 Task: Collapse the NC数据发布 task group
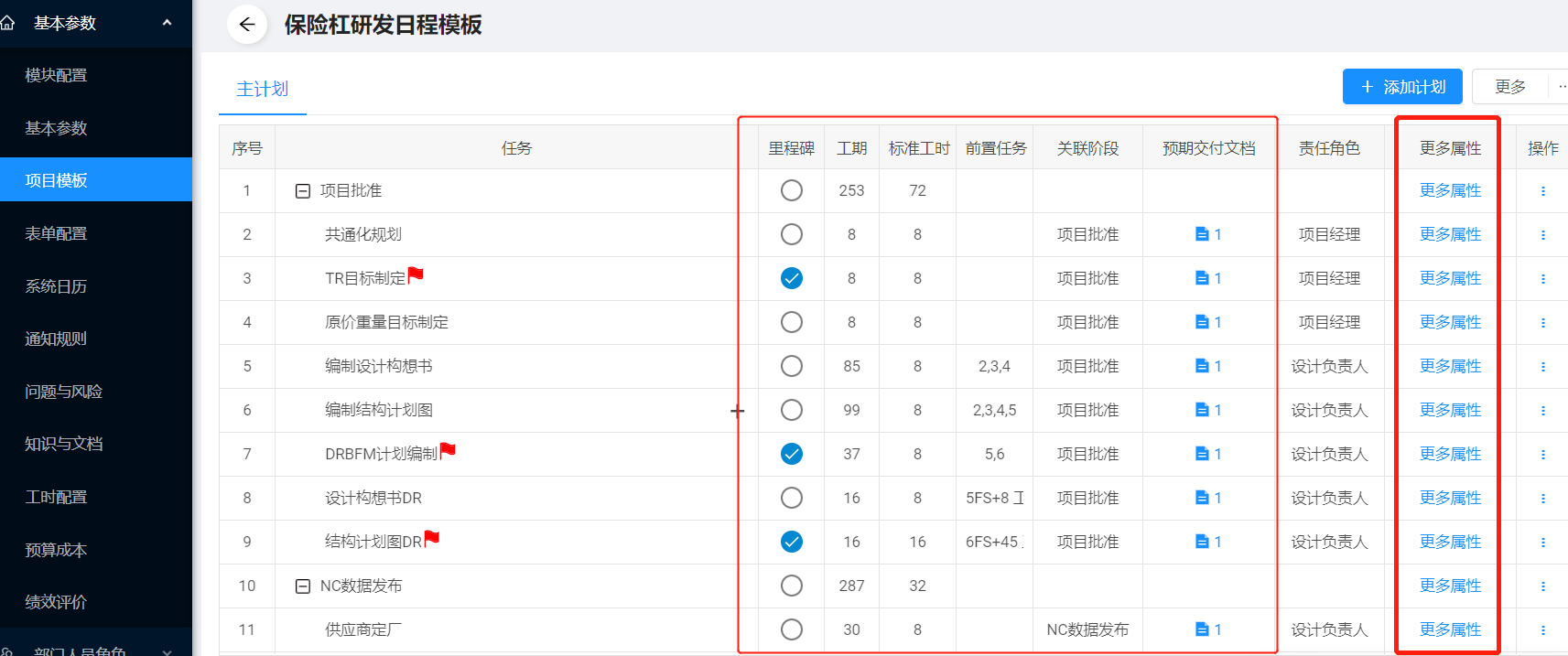303,586
